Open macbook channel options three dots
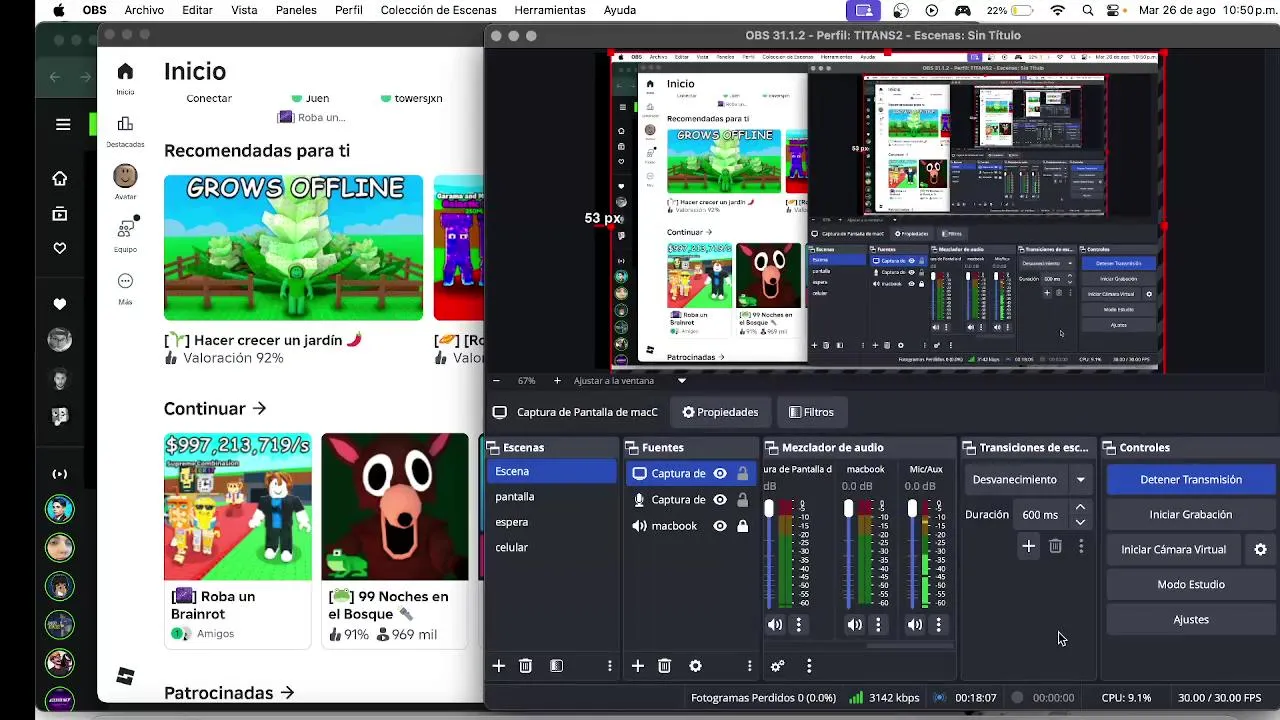 [x=878, y=625]
